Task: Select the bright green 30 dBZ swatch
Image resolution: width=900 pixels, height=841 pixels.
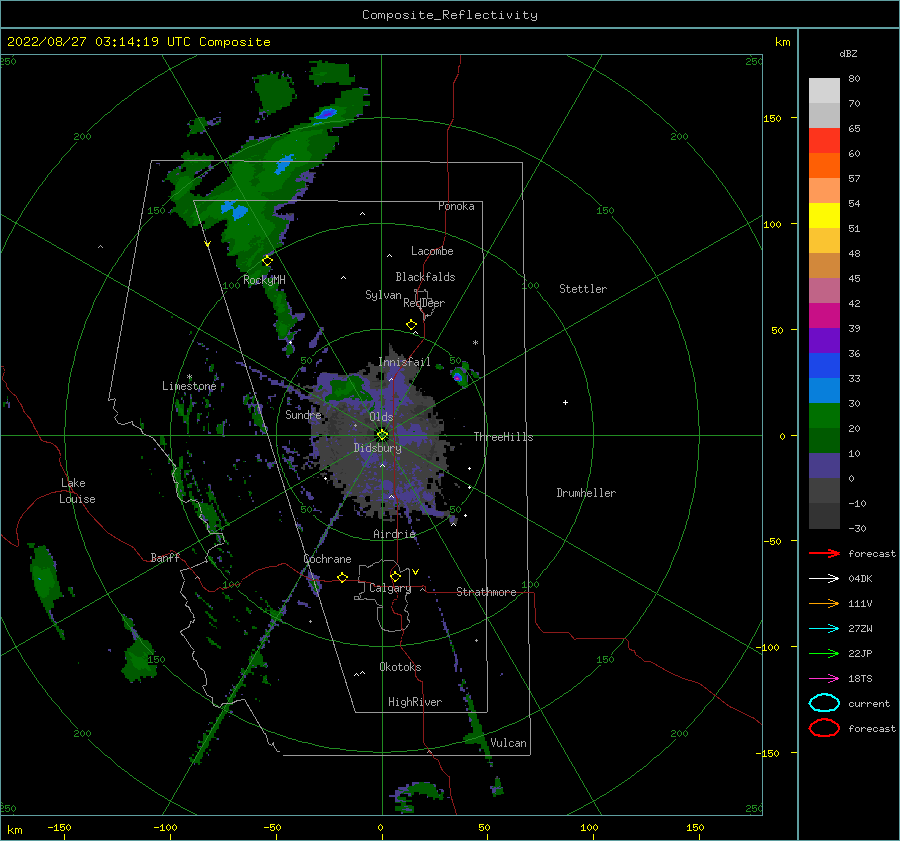Action: [x=824, y=416]
